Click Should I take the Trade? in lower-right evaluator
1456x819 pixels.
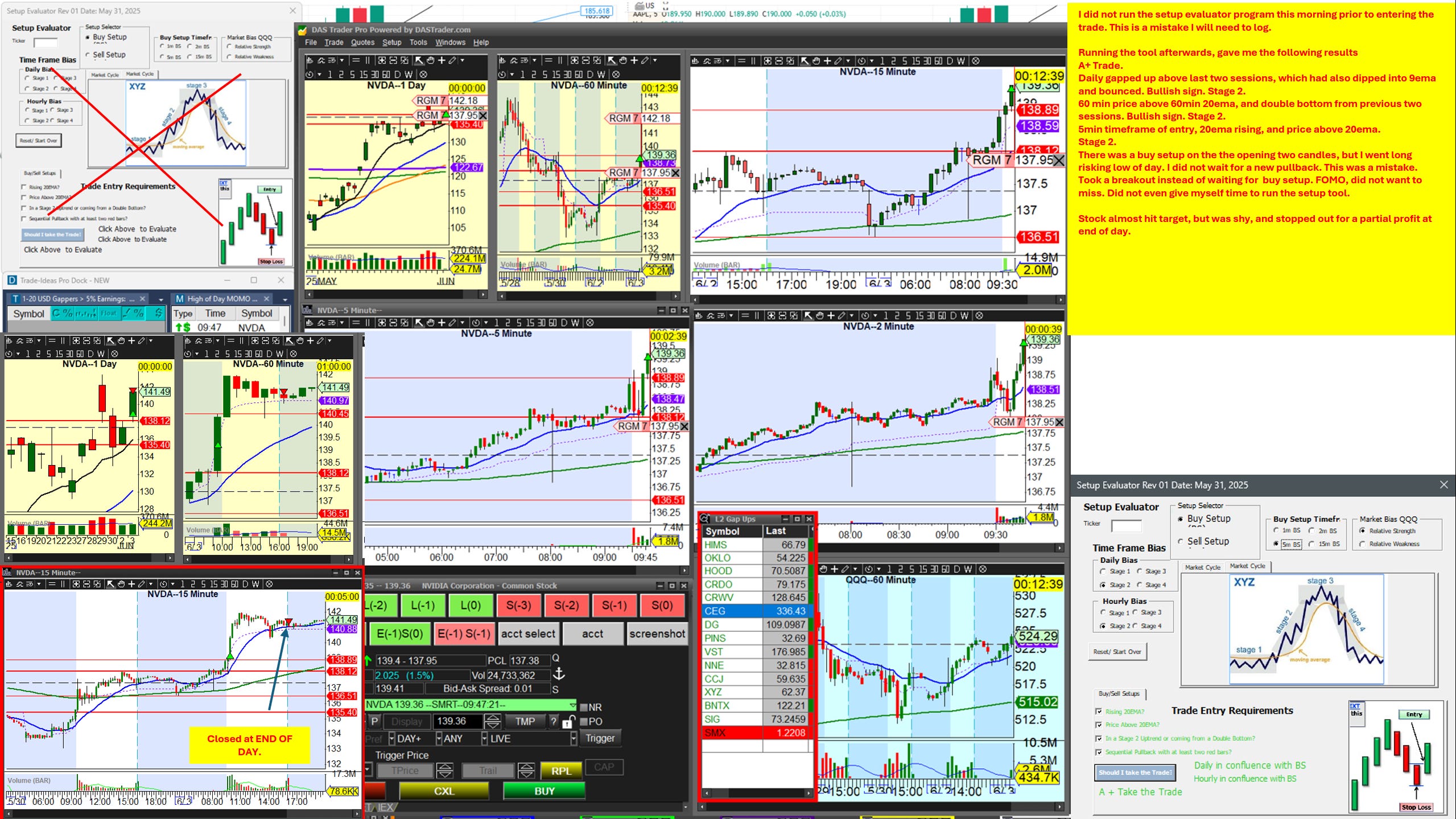(x=1135, y=772)
